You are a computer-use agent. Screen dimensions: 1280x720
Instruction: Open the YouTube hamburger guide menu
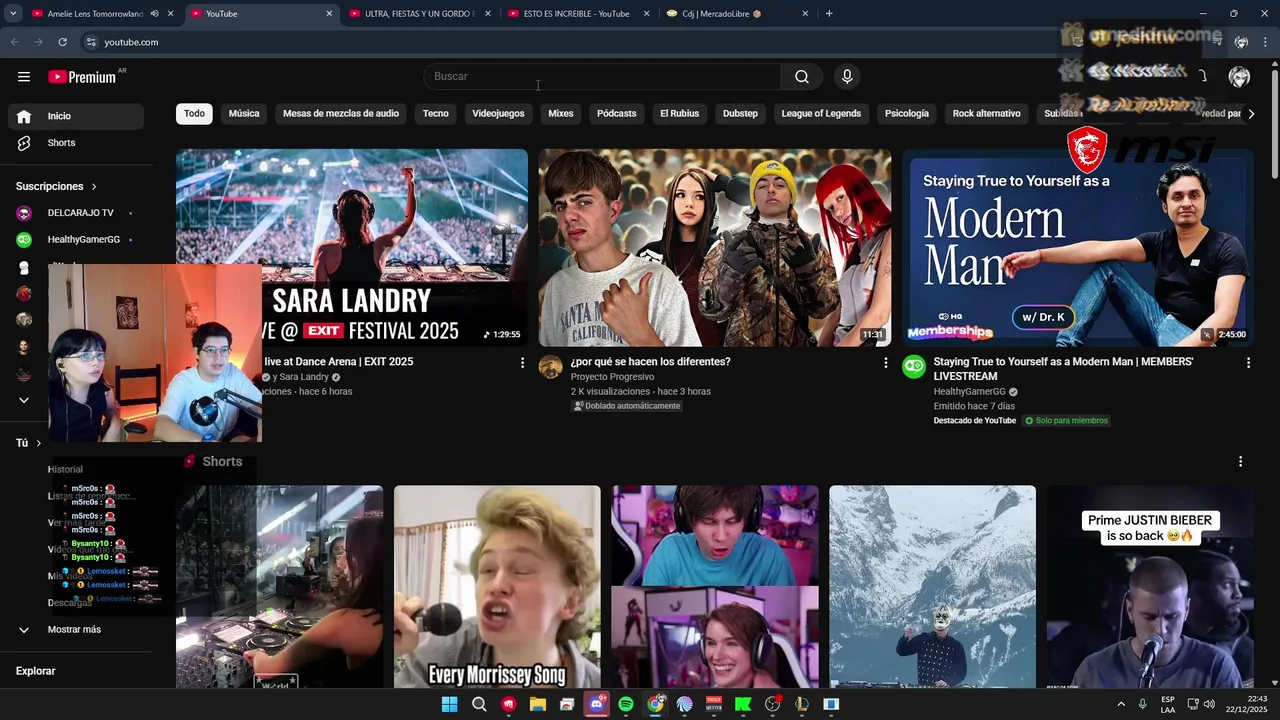24,77
